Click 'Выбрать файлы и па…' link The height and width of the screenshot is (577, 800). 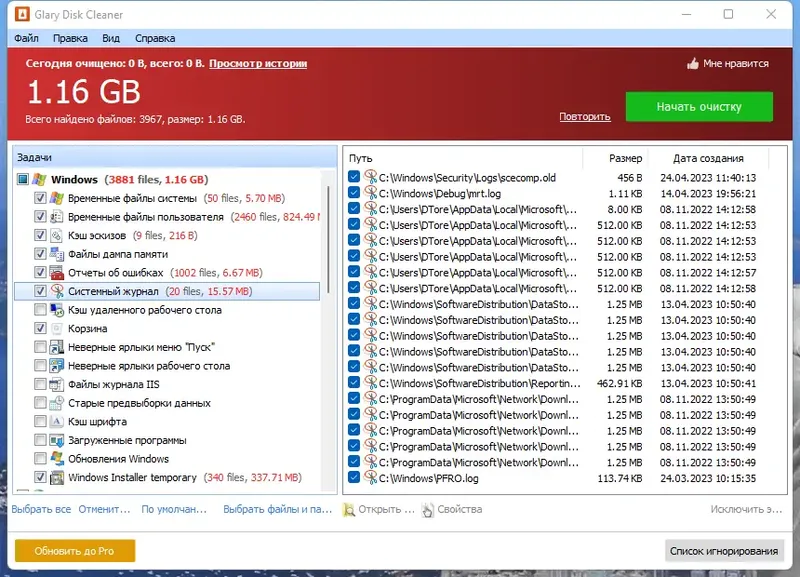pyautogui.click(x=278, y=509)
